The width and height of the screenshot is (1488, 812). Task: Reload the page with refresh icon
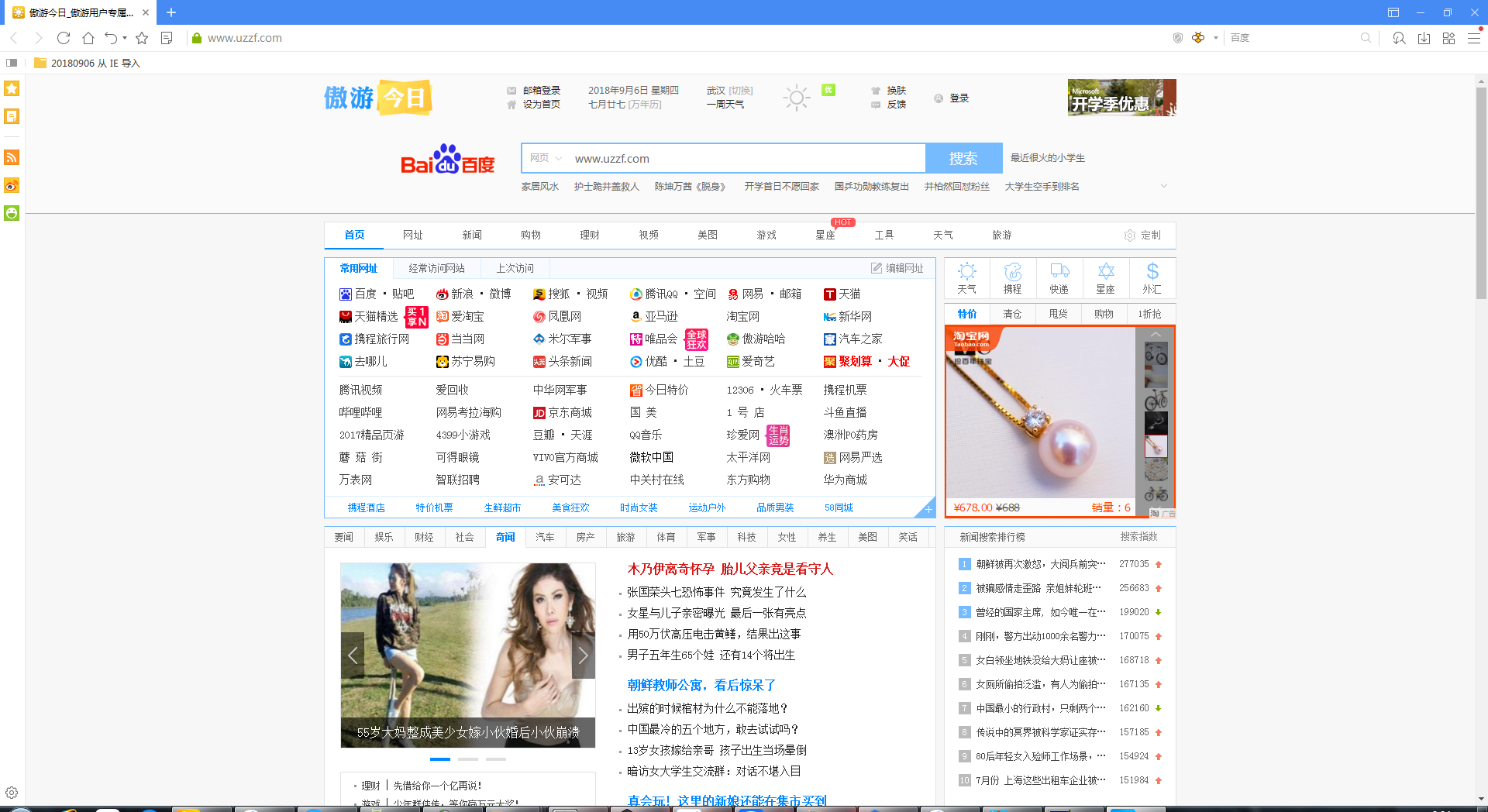tap(64, 38)
